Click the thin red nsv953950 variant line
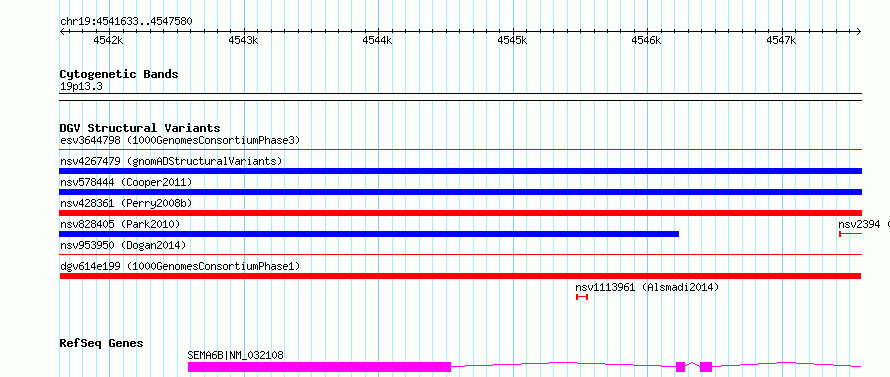 460,254
